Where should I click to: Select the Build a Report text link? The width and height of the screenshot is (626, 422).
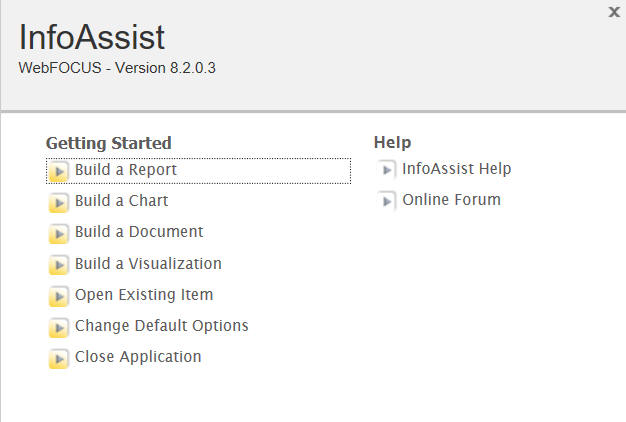[126, 170]
